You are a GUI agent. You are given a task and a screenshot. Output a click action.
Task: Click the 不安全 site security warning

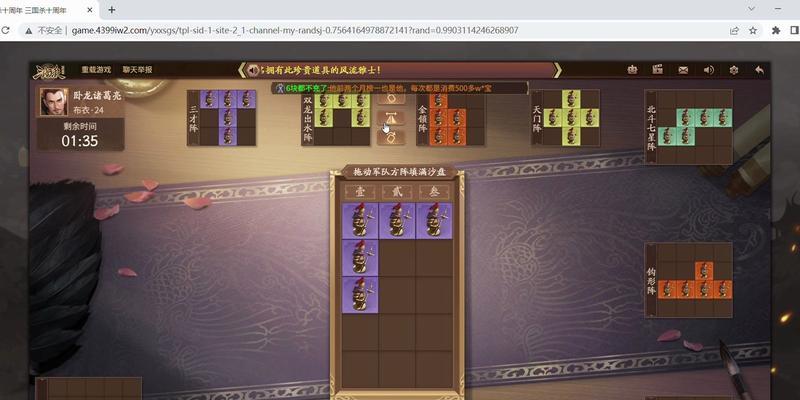pos(44,31)
